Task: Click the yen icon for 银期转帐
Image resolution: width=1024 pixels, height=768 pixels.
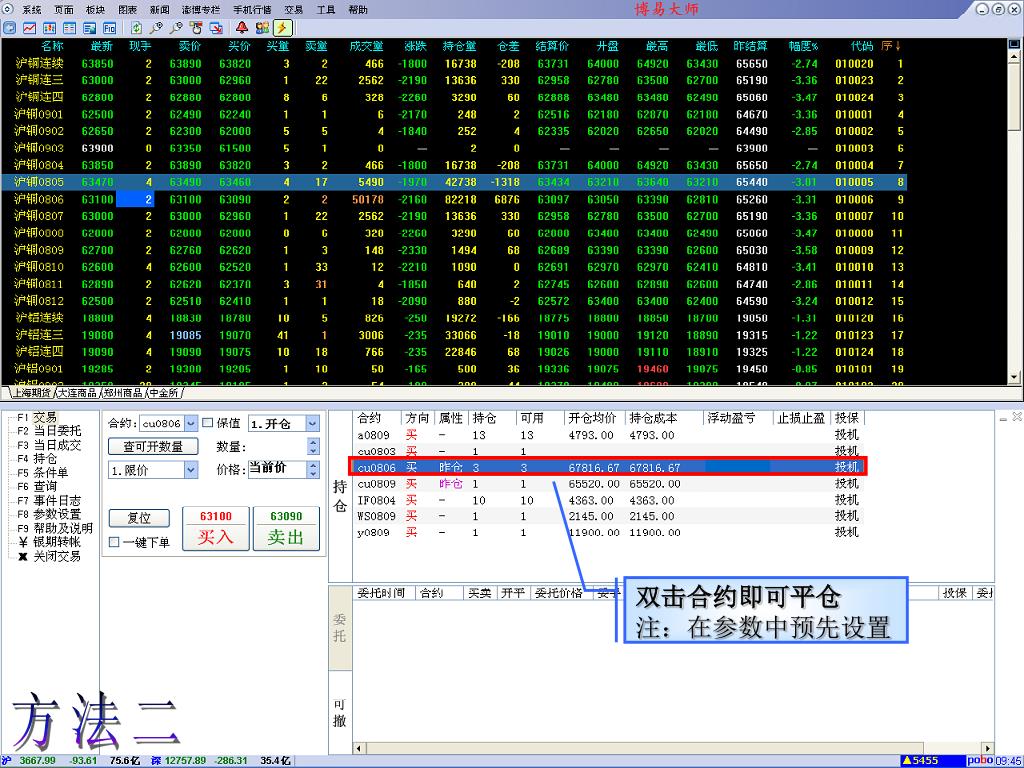Action: 23,543
